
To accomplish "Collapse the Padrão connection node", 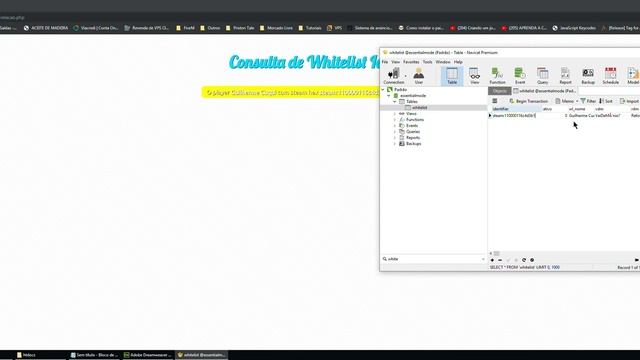I will coord(383,89).
